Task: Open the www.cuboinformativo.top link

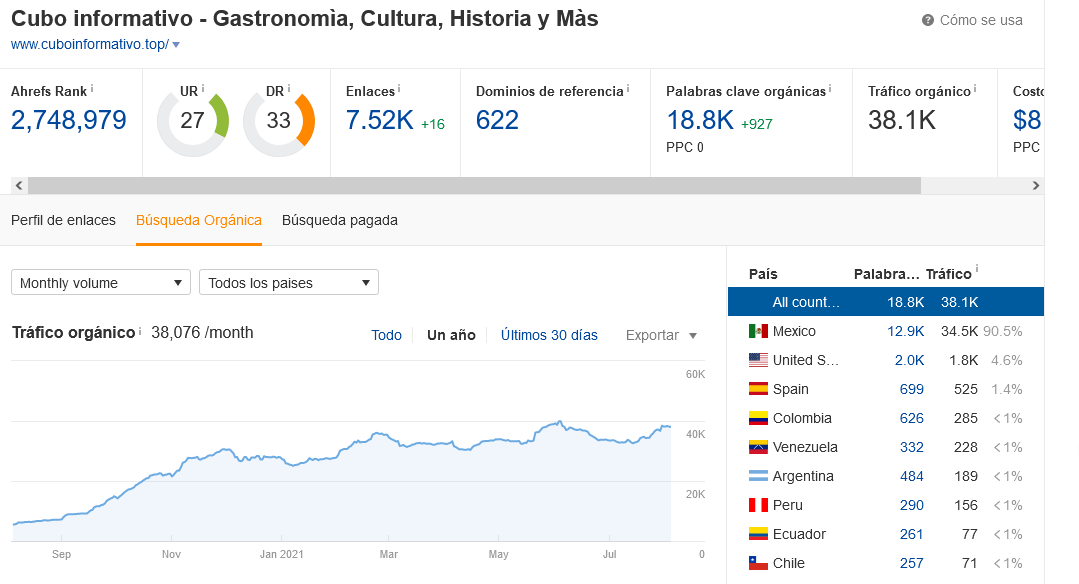Action: click(88, 44)
